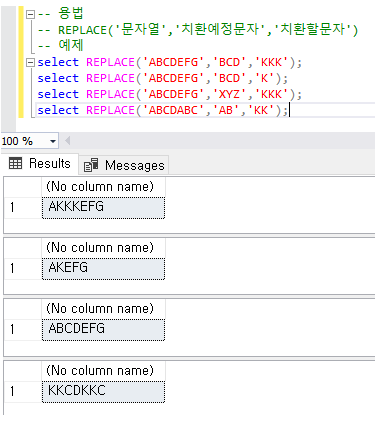Click column header above ABCDEFG result
383x424 pixels.
(x=103, y=309)
